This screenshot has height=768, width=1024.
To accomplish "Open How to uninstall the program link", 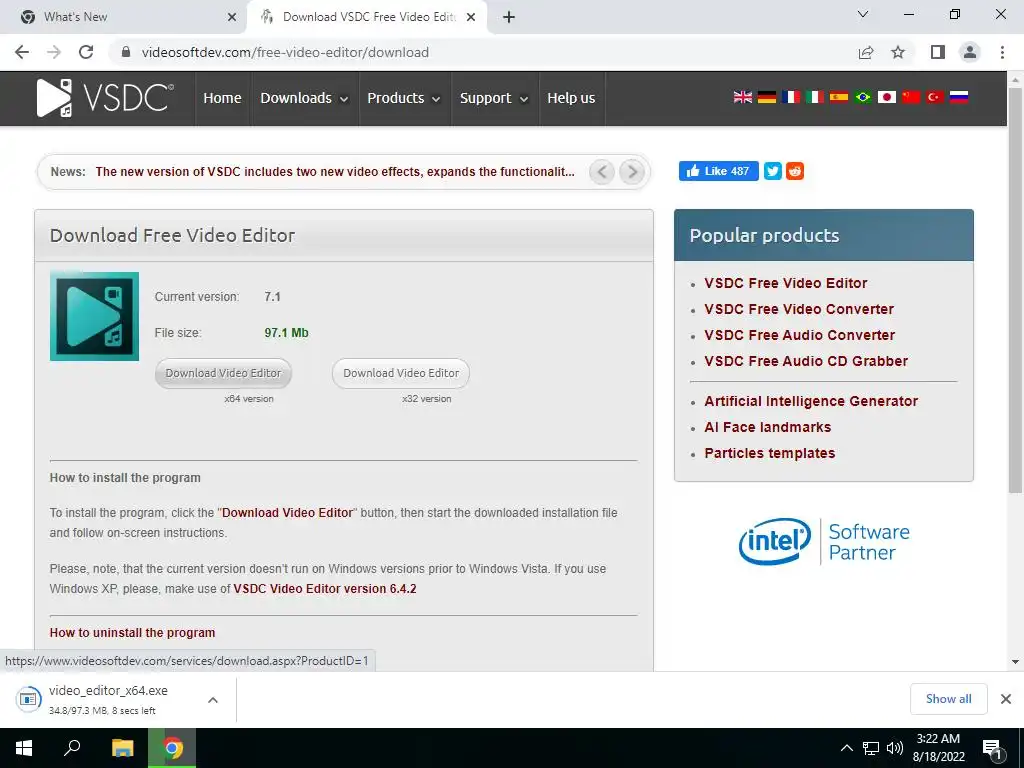I will (132, 633).
